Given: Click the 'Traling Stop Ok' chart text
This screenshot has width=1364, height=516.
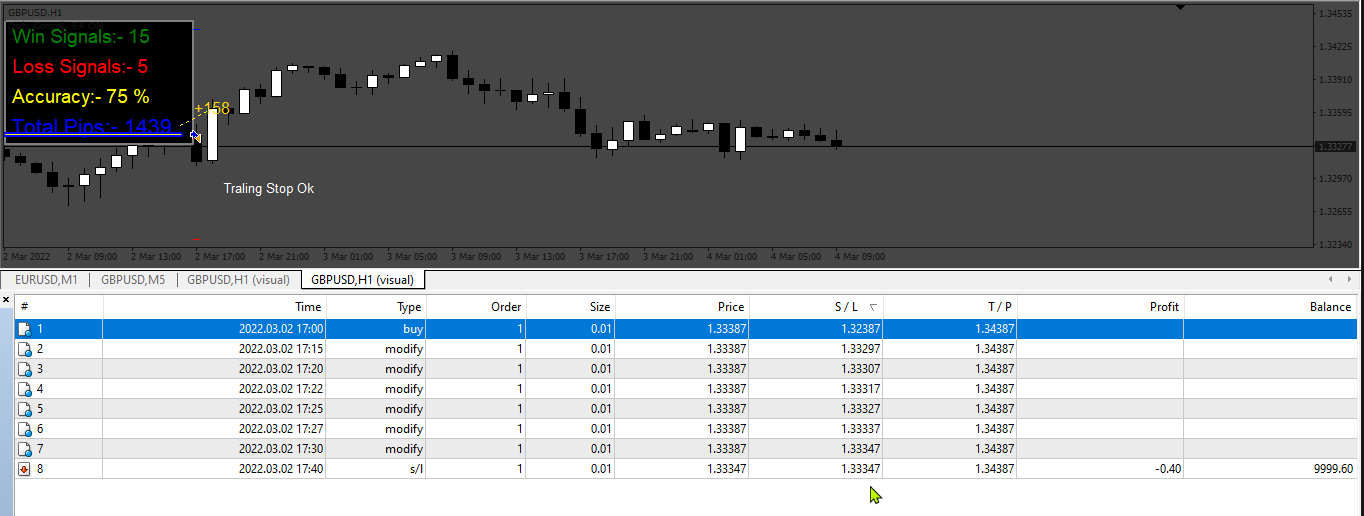Looking at the screenshot, I should click(269, 188).
